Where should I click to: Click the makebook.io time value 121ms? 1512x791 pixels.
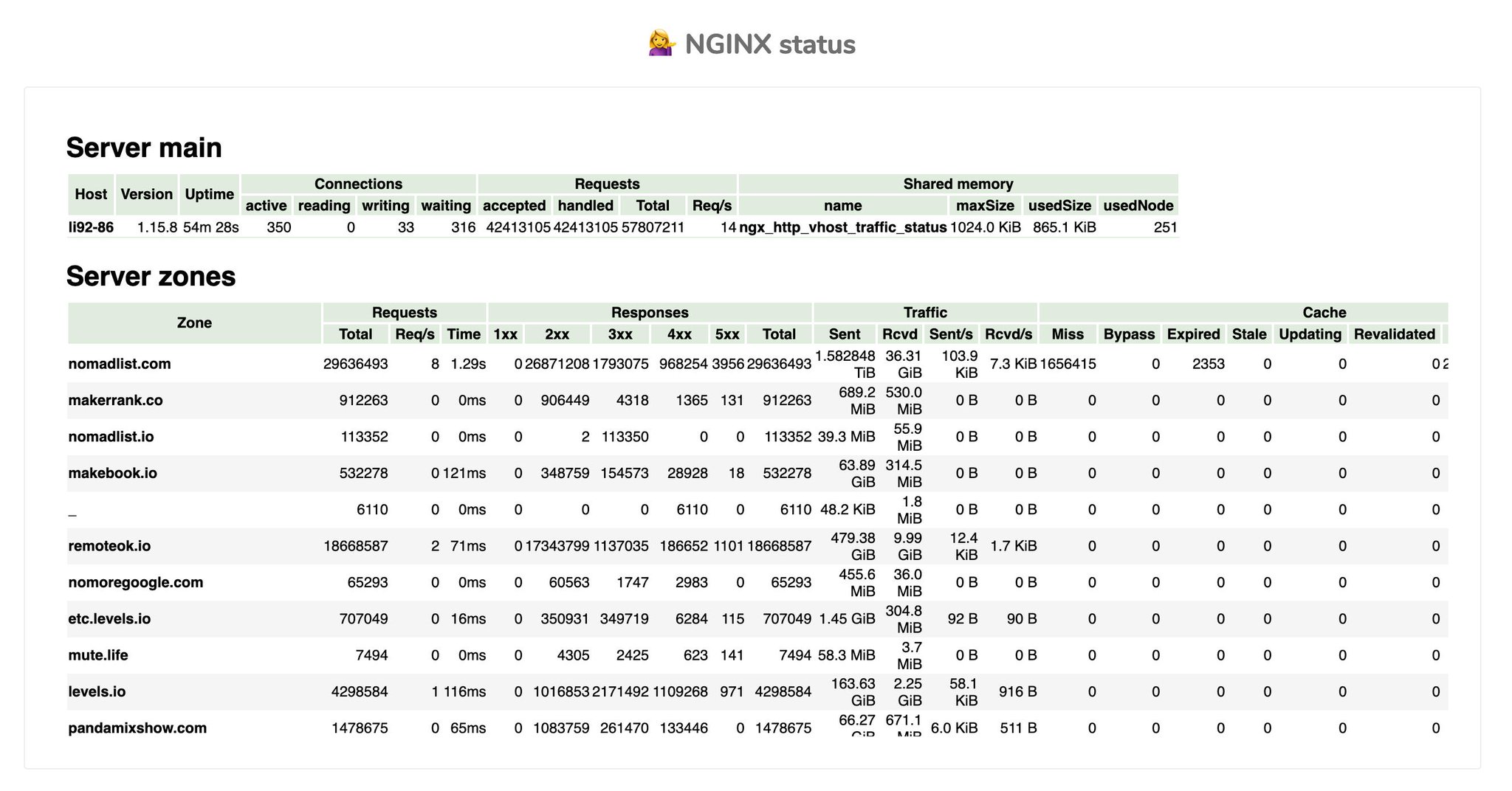click(464, 473)
